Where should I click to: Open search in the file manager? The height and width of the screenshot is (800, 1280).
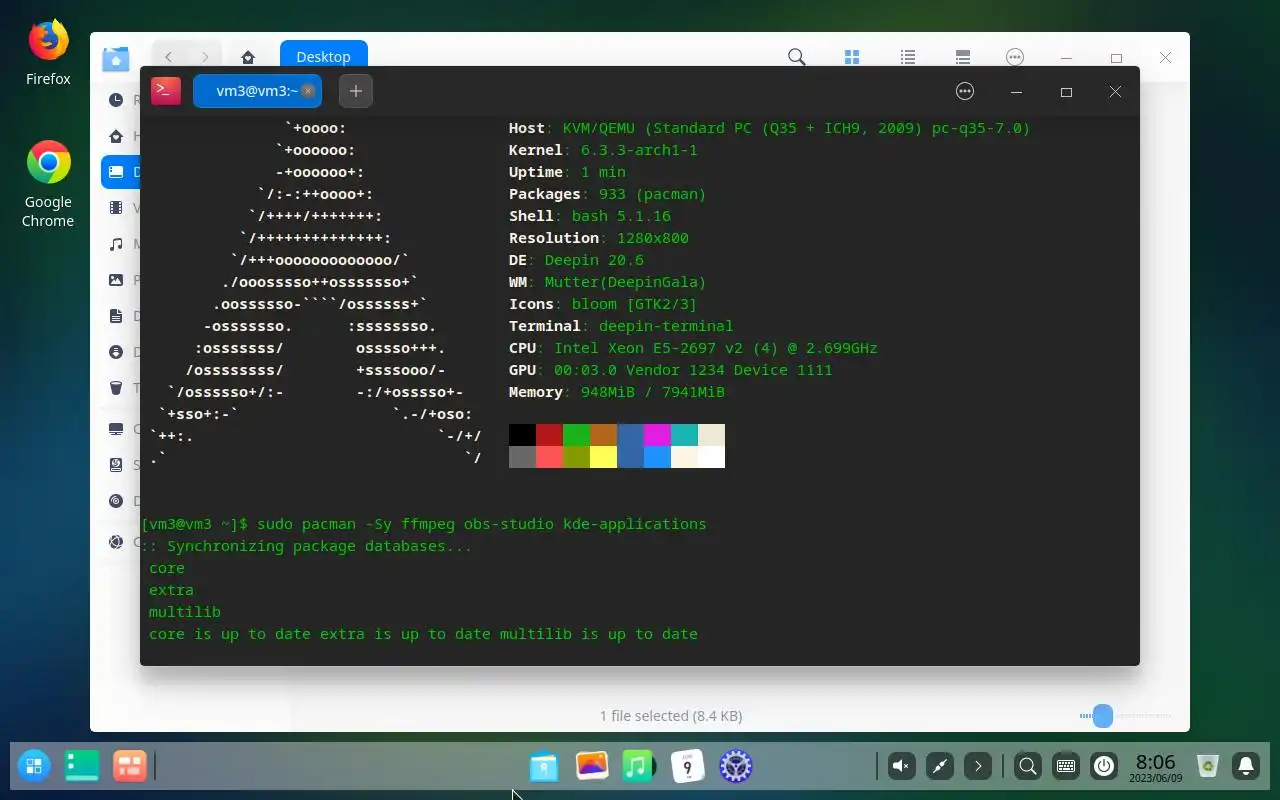(x=796, y=57)
